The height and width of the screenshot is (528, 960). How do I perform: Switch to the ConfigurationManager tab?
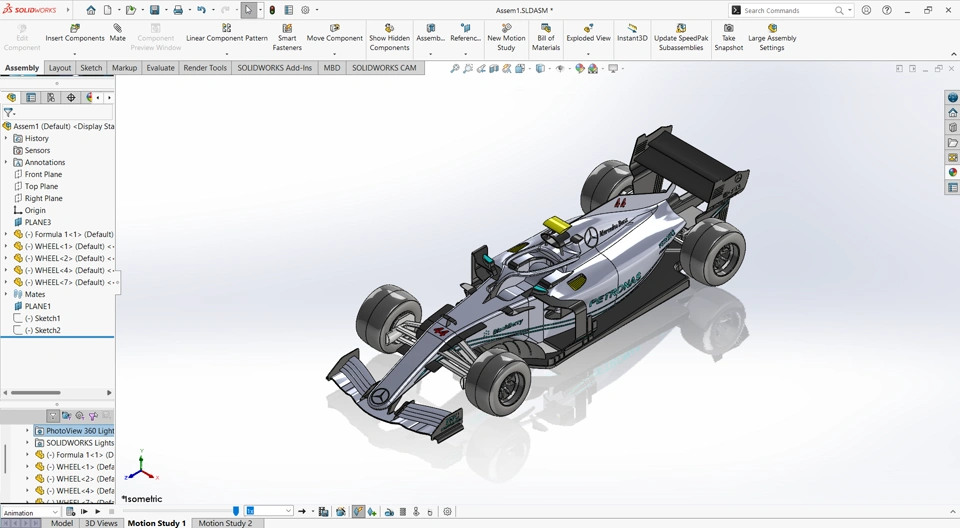tap(51, 97)
